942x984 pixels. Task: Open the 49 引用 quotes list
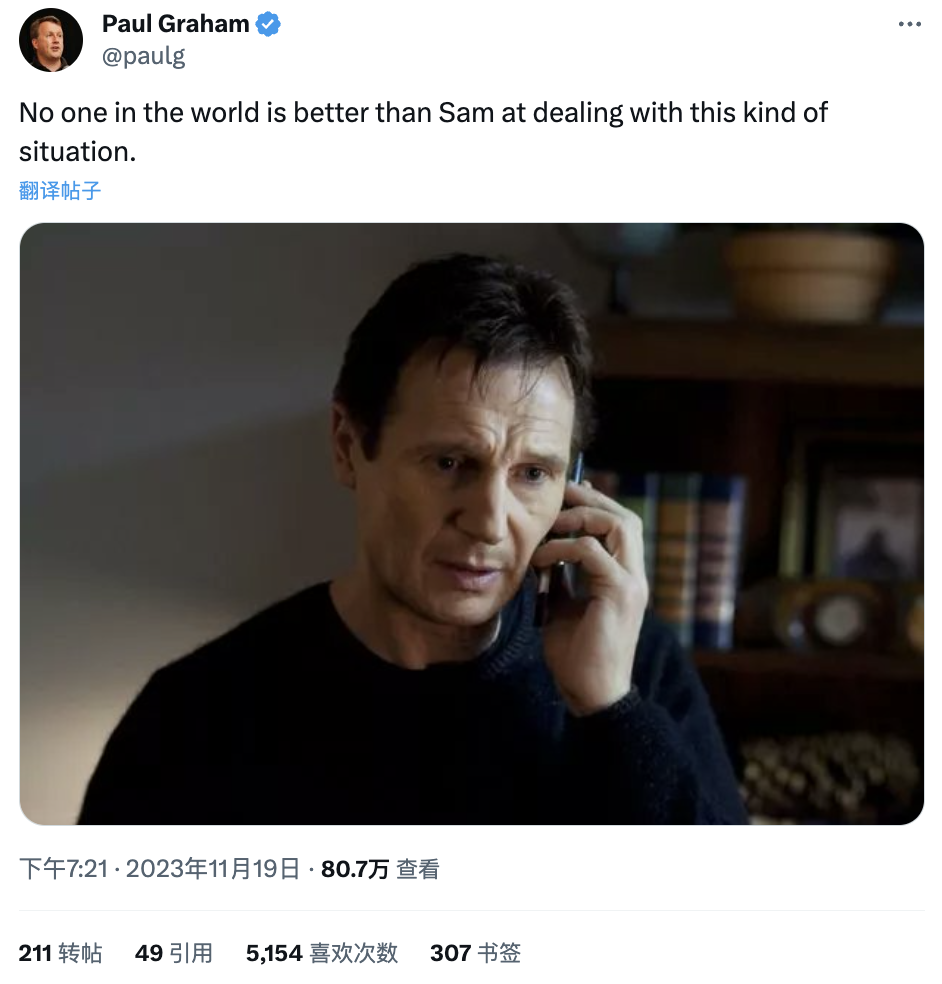[174, 953]
